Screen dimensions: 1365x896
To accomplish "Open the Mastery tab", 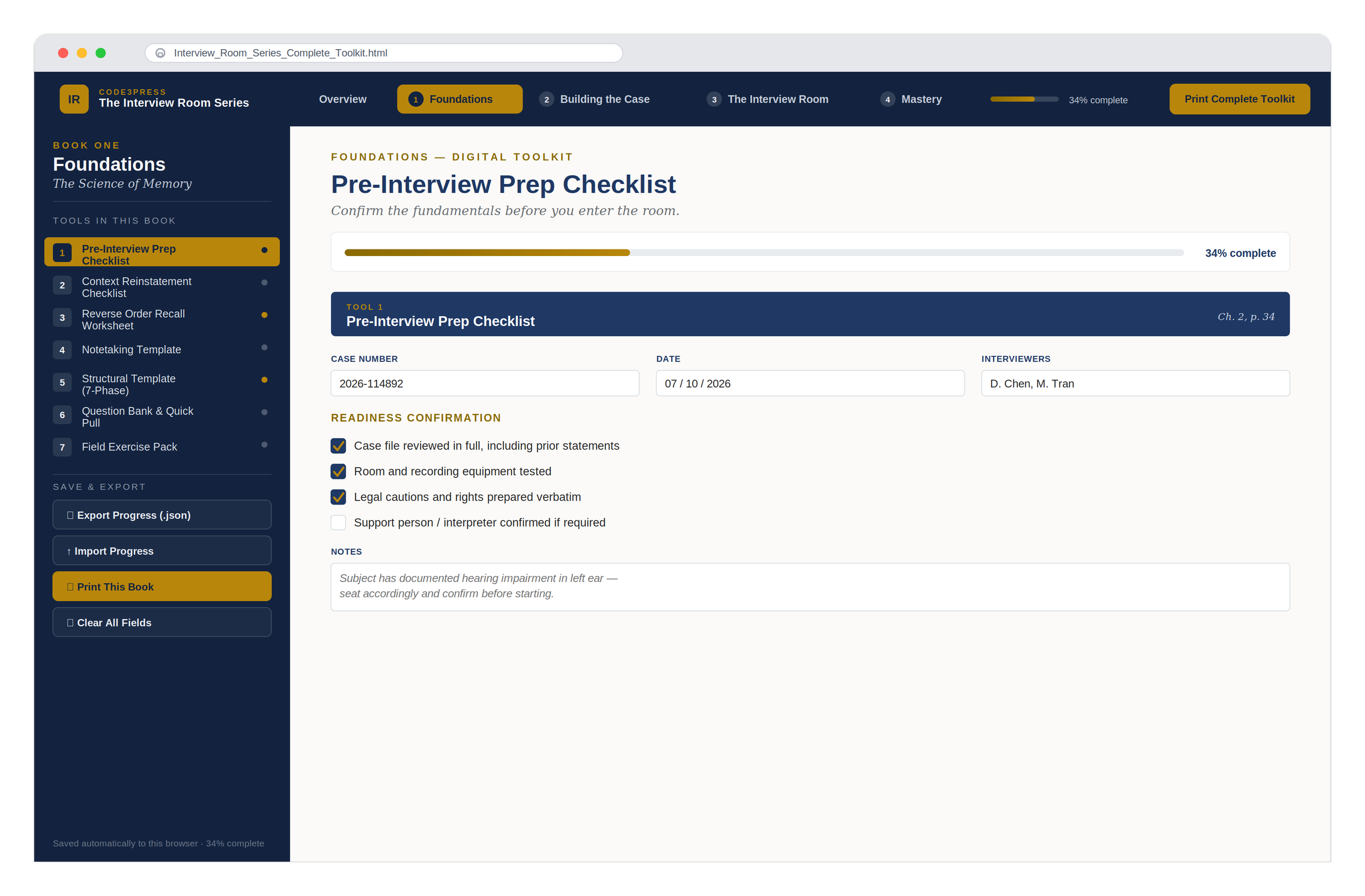I will tap(911, 99).
